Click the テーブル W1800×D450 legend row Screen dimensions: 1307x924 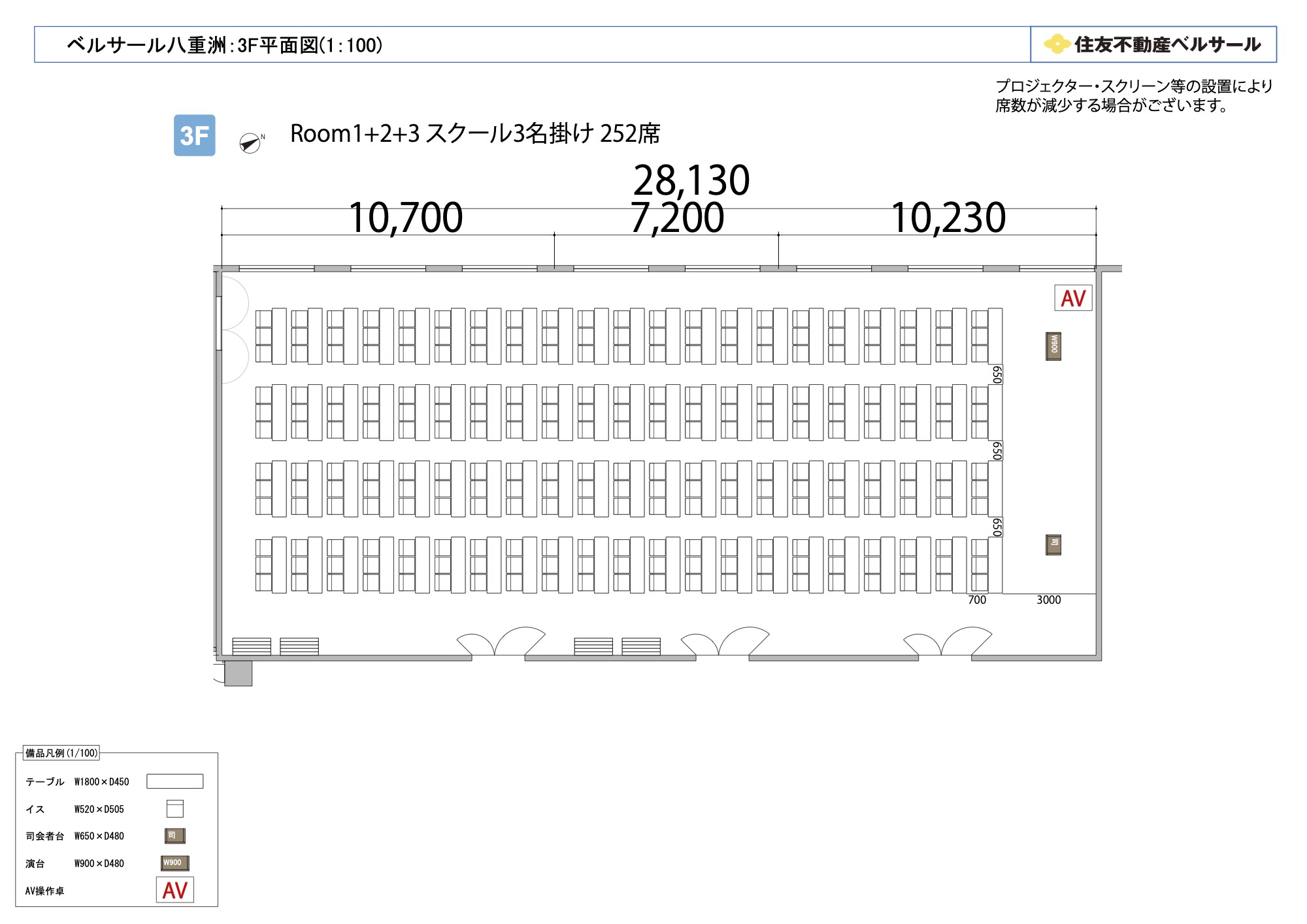[x=114, y=782]
